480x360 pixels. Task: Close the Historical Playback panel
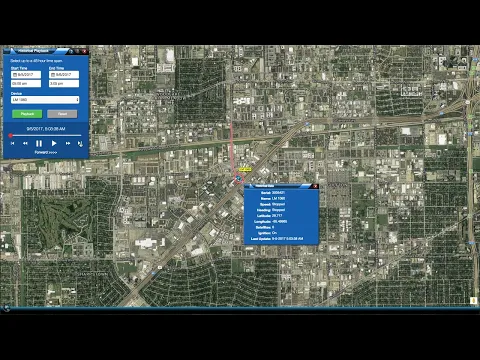pyautogui.click(x=85, y=51)
